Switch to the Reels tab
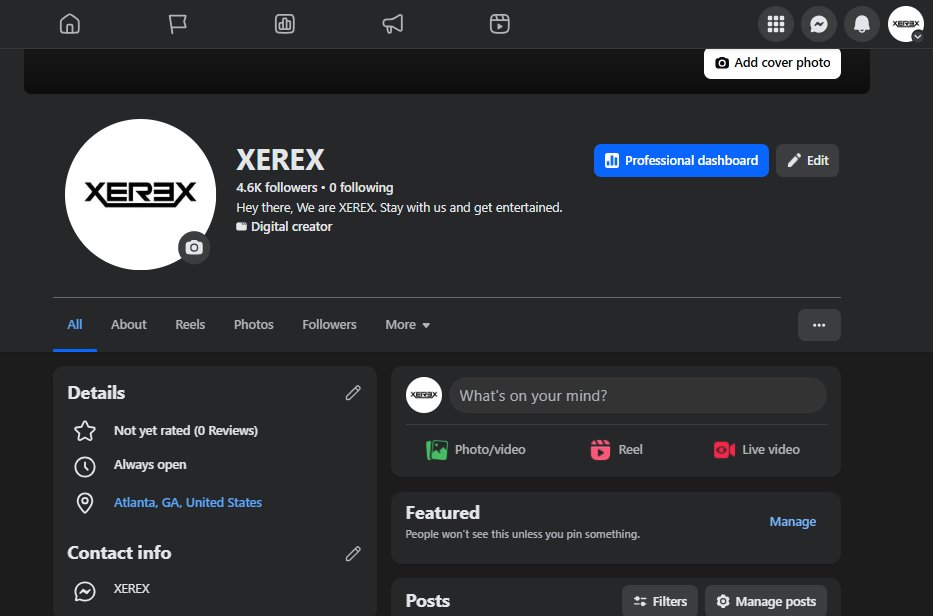Viewport: 933px width, 616px height. [190, 325]
